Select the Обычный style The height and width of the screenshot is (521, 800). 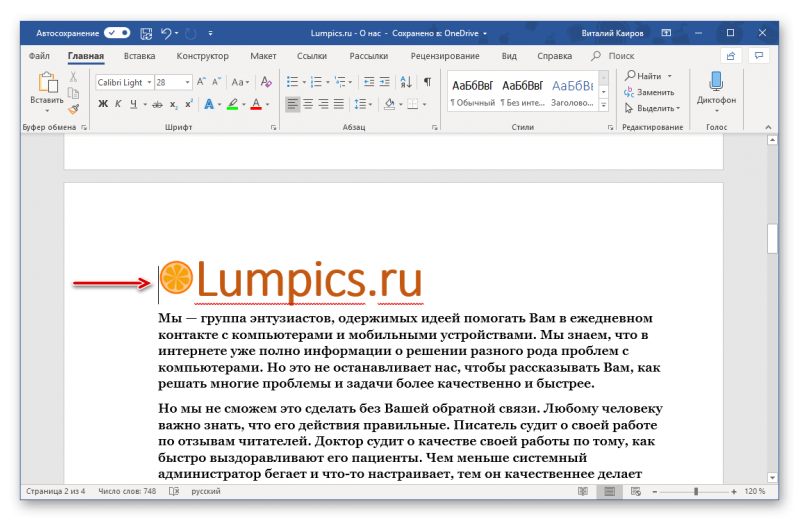click(x=472, y=93)
